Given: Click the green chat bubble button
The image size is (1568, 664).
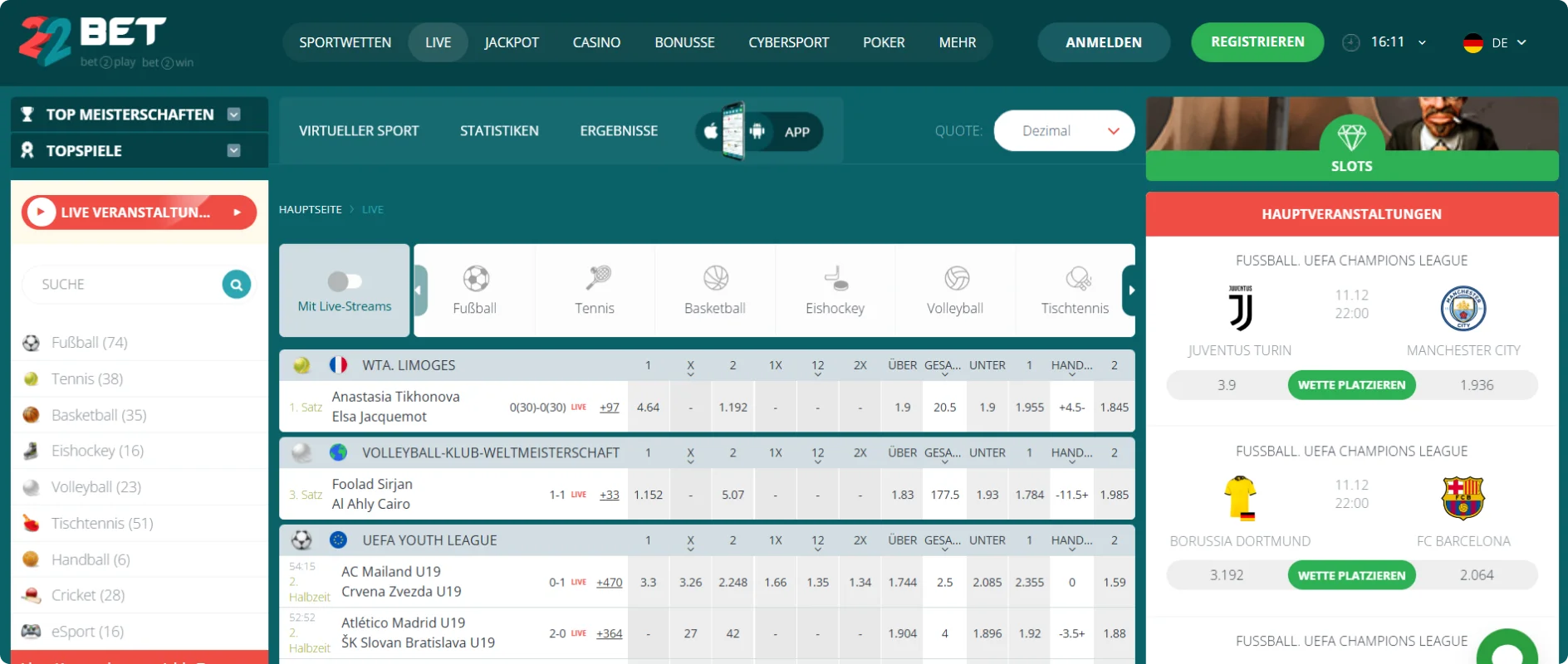Looking at the screenshot, I should pos(1508,647).
